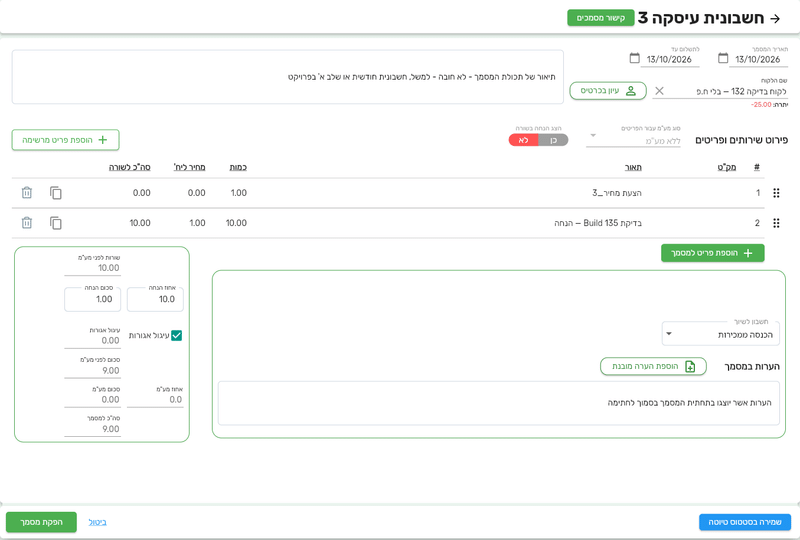This screenshot has width=800, height=540.
Task: Click מחיר ליח' column header
Action: [x=189, y=167]
